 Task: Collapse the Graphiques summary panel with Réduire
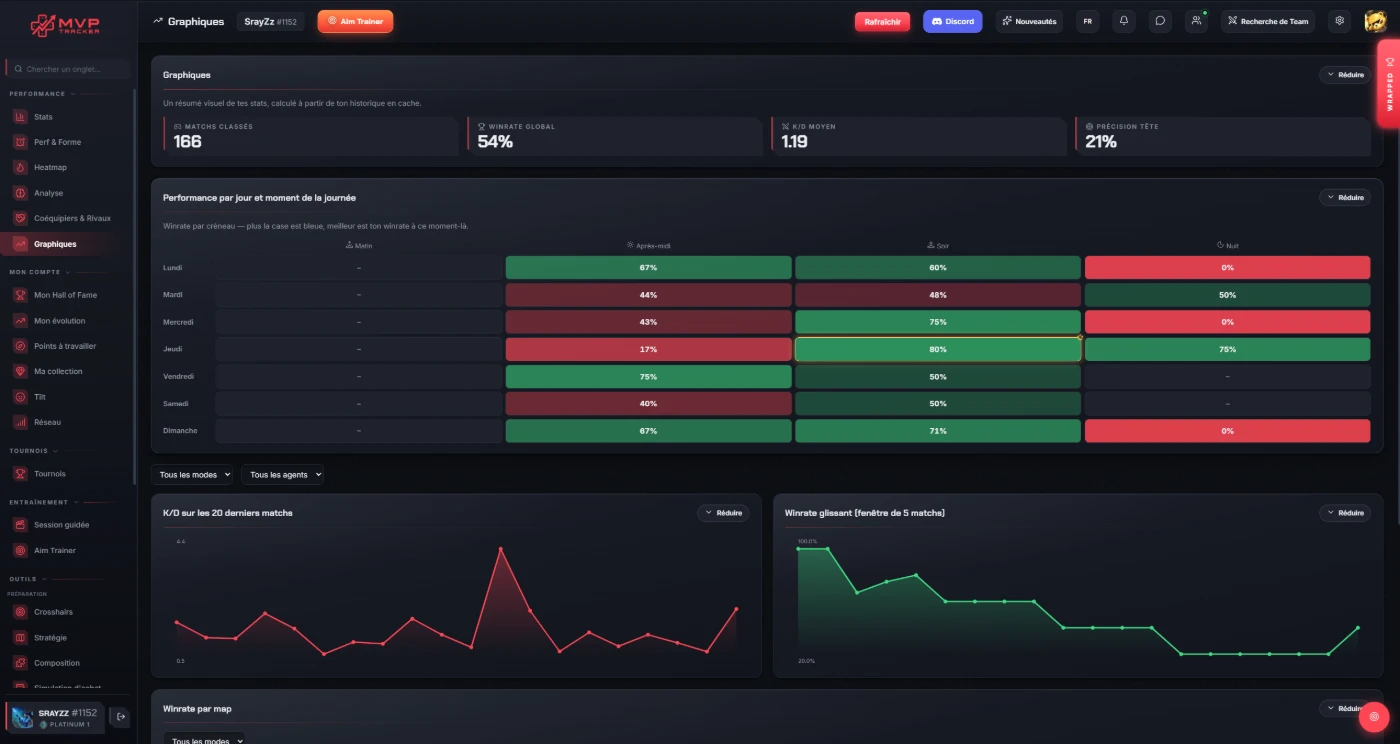tap(1344, 74)
